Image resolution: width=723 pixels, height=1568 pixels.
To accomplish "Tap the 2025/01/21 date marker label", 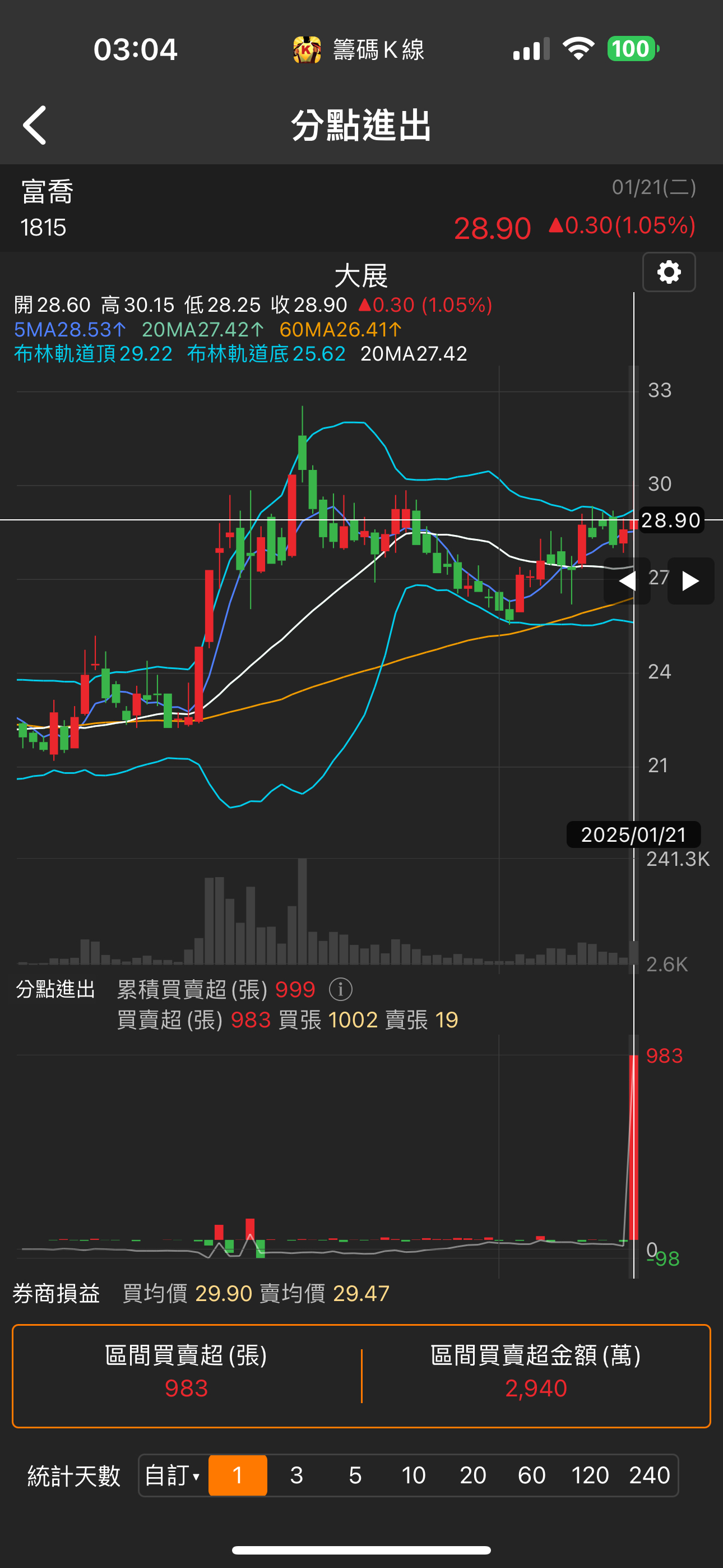I will click(x=633, y=834).
